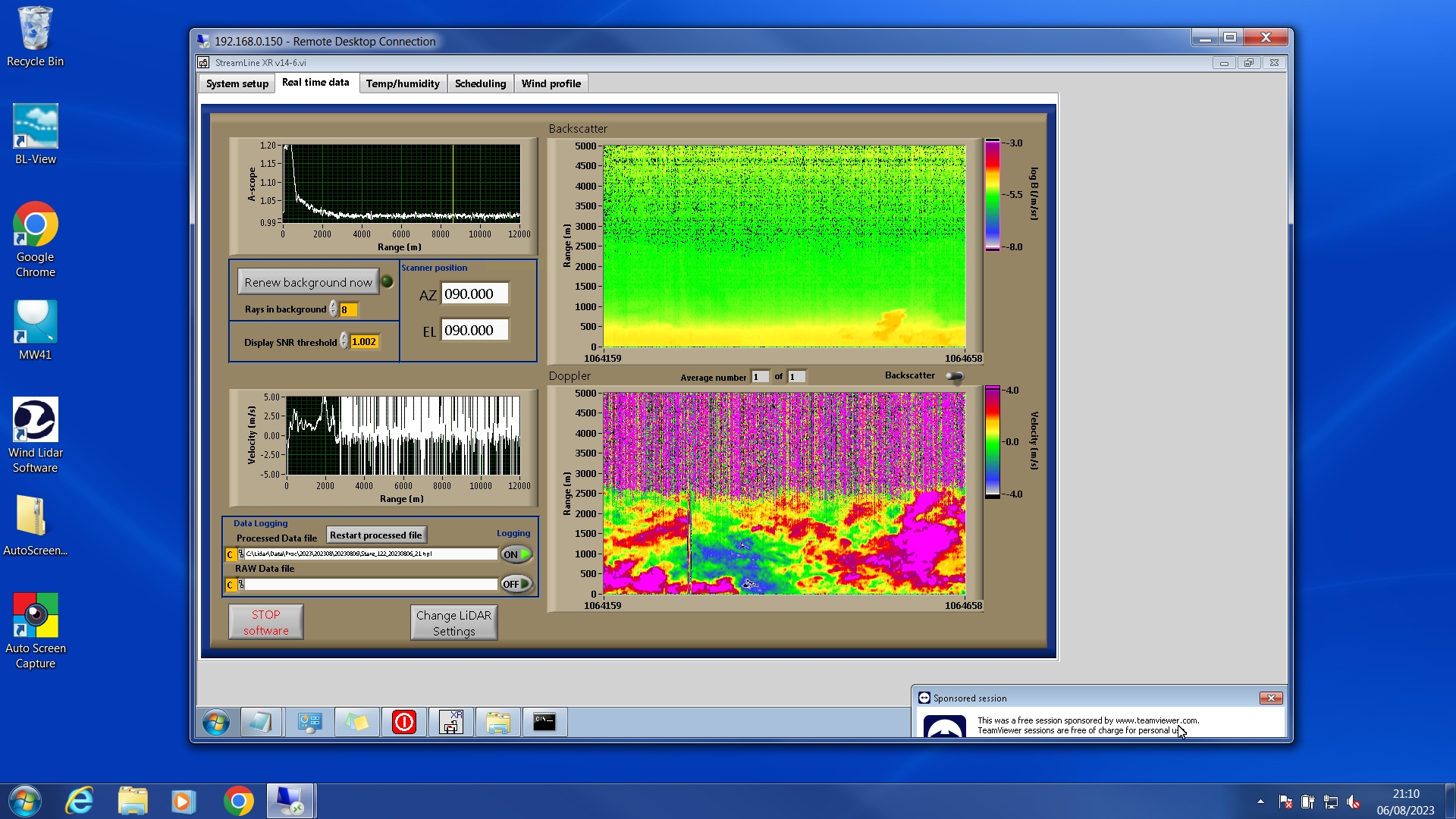Toggle RAW data file OFF switch
This screenshot has width=1456, height=819.
point(516,584)
